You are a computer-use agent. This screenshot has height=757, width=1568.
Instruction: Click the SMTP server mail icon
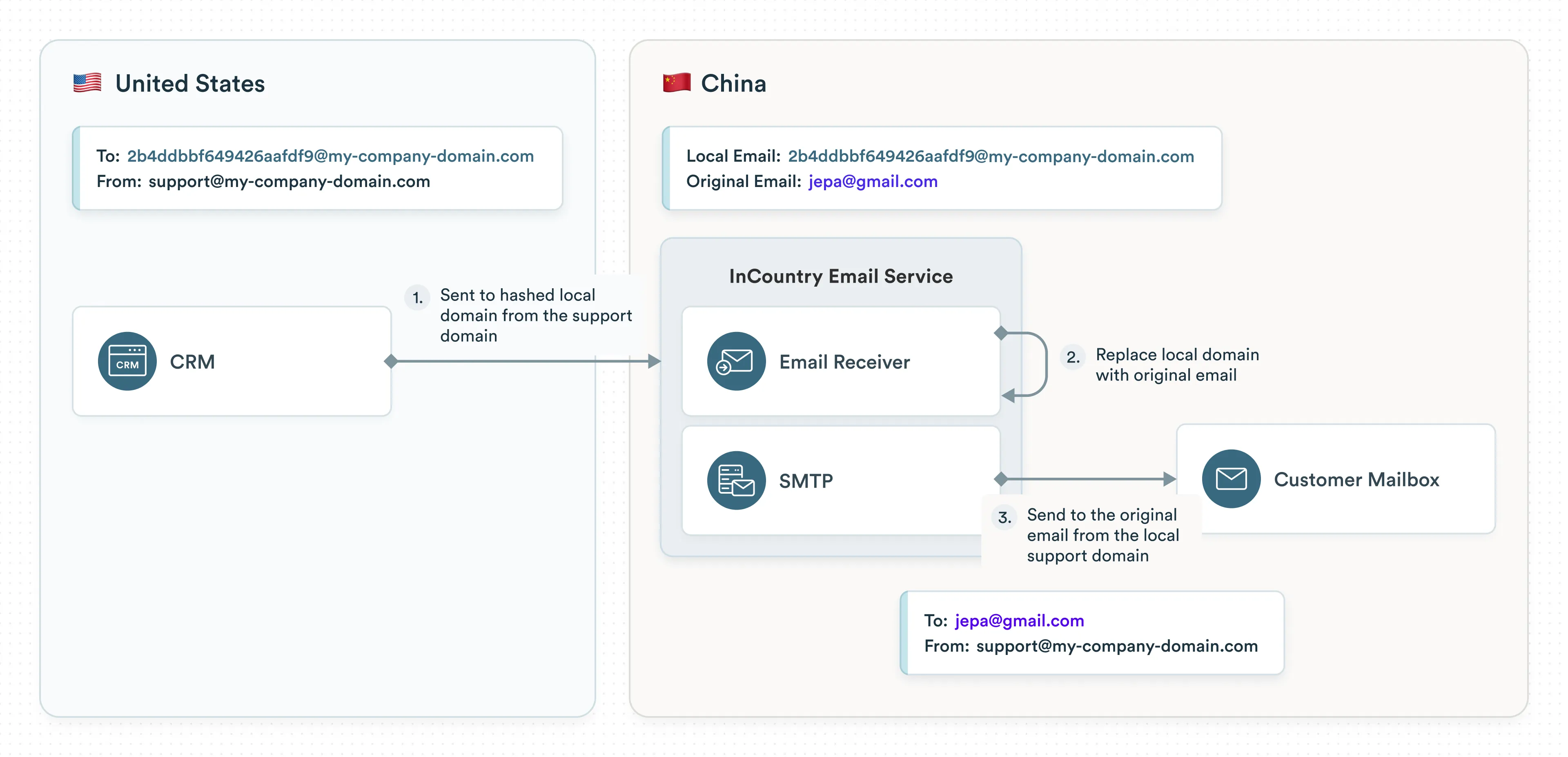coord(736,480)
